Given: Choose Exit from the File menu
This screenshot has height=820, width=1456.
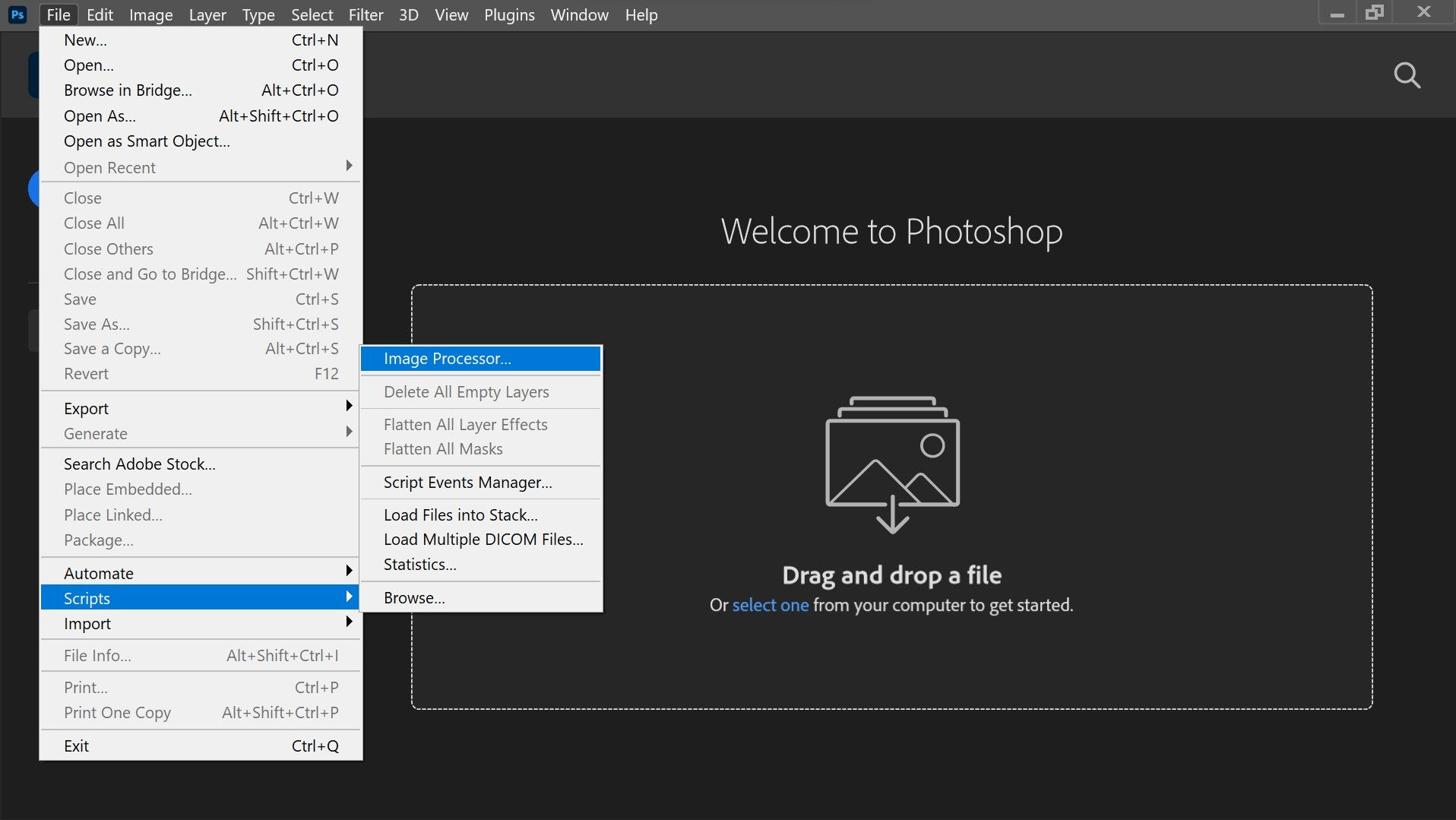Looking at the screenshot, I should [x=76, y=746].
